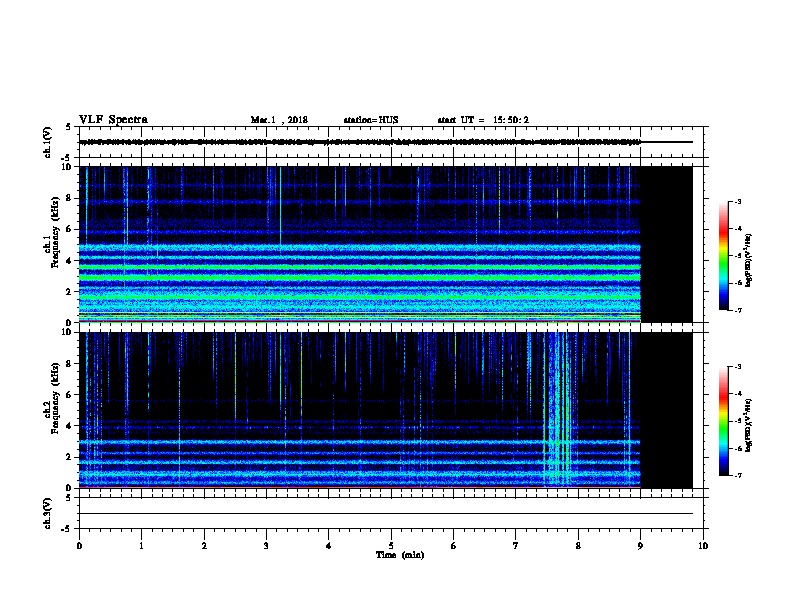Screen dimensions: 792x612
Task: Click time axis tick label "7"
Action: coord(516,546)
